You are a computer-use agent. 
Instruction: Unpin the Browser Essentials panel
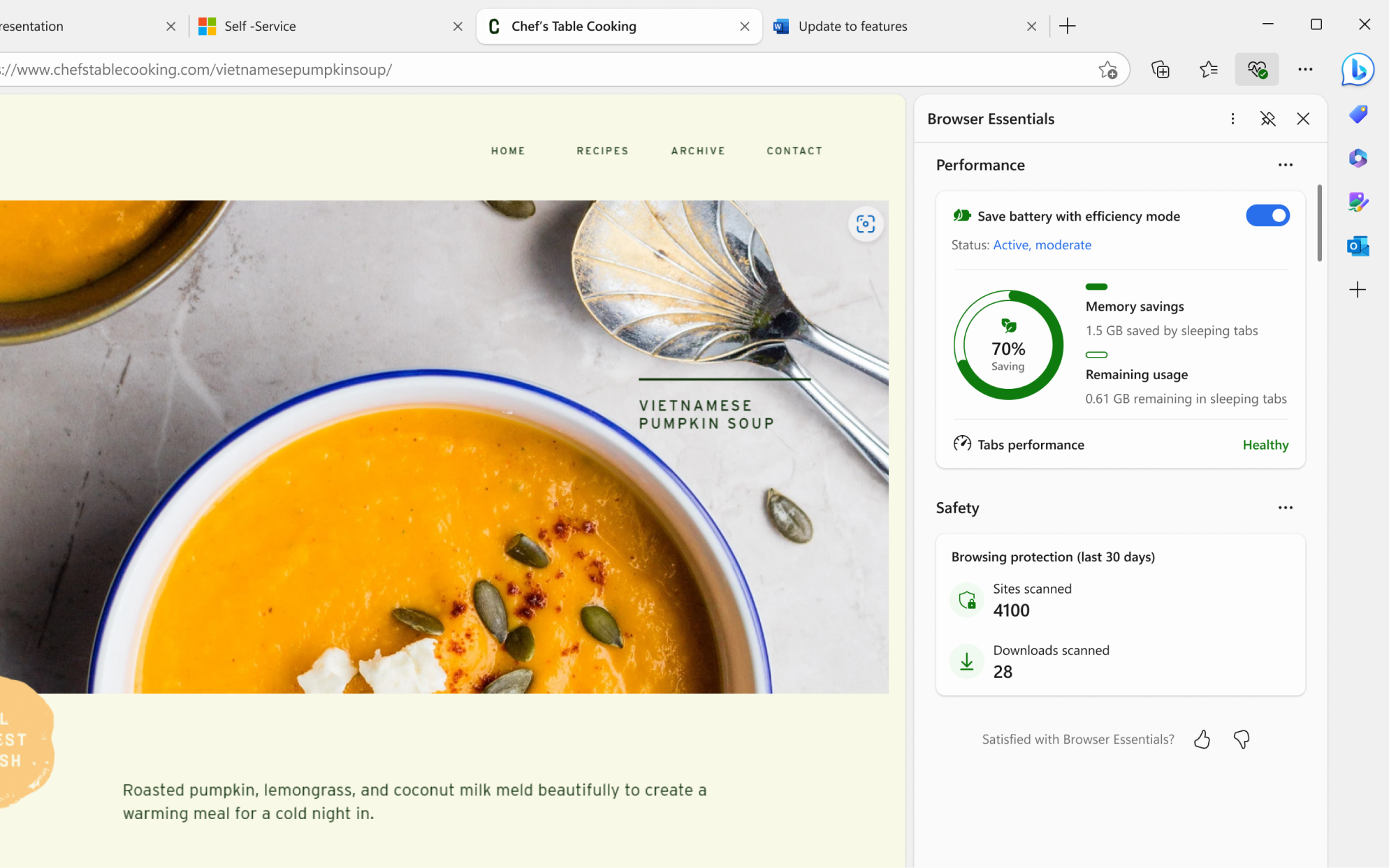point(1268,119)
